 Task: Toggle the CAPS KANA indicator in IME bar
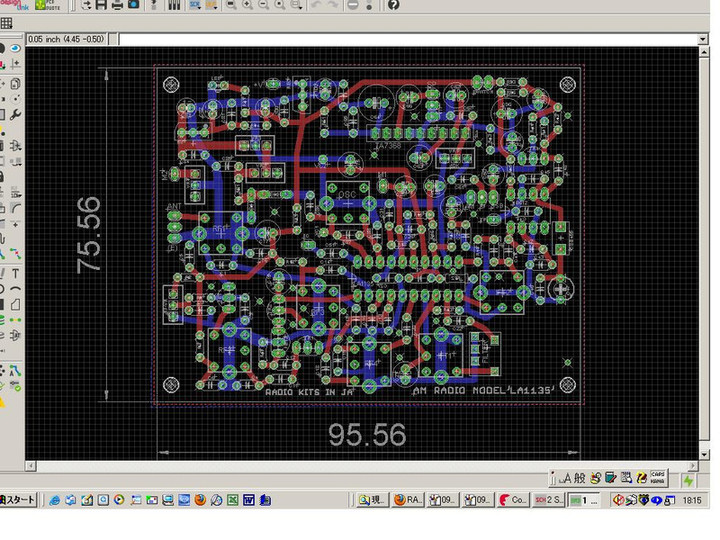coord(658,478)
